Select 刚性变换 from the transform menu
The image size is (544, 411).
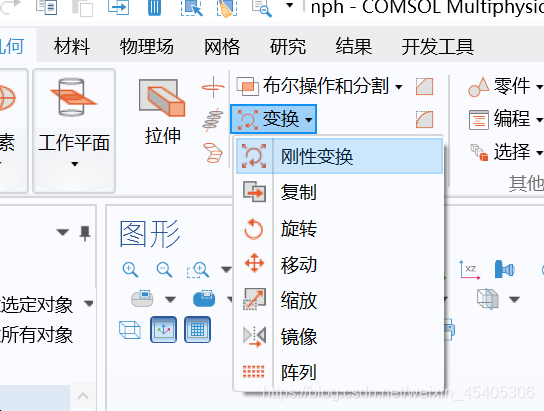coord(339,156)
